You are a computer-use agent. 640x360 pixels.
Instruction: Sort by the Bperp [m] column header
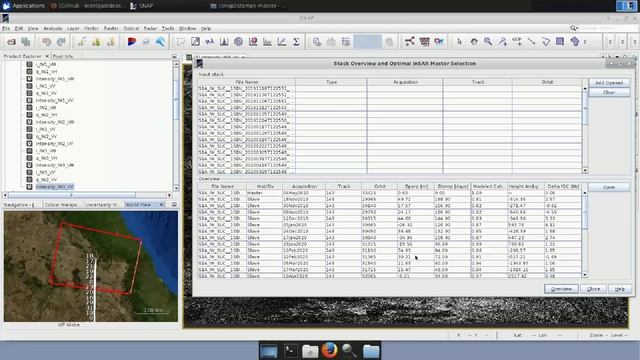416,186
